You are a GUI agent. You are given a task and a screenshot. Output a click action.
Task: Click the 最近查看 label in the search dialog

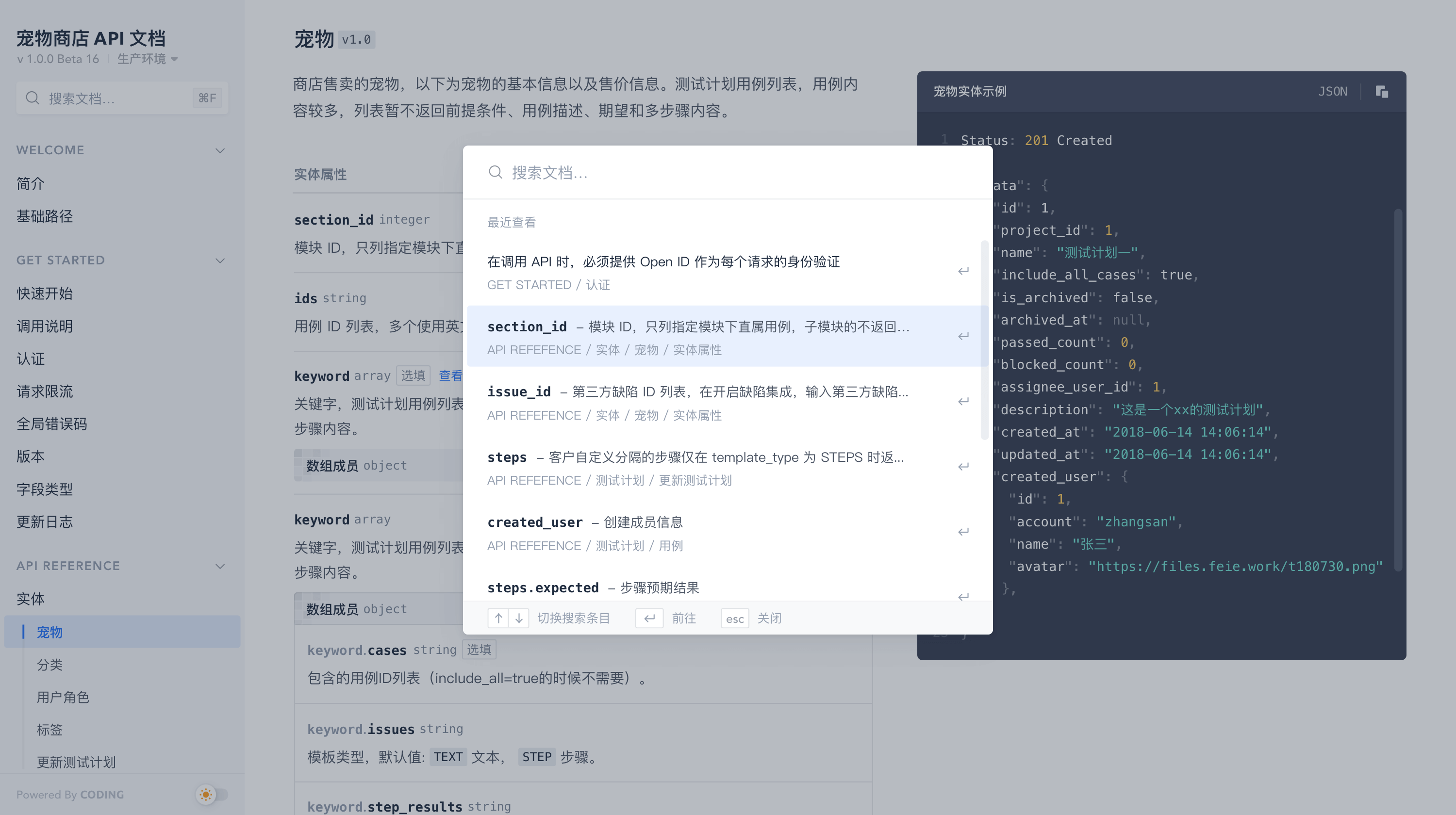tap(512, 223)
